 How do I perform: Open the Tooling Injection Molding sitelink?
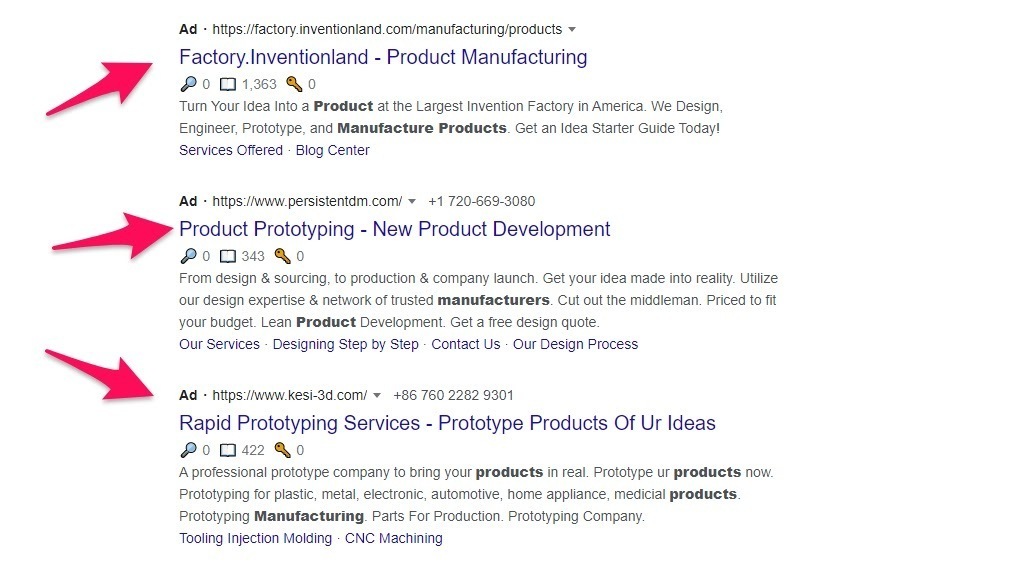tap(255, 538)
